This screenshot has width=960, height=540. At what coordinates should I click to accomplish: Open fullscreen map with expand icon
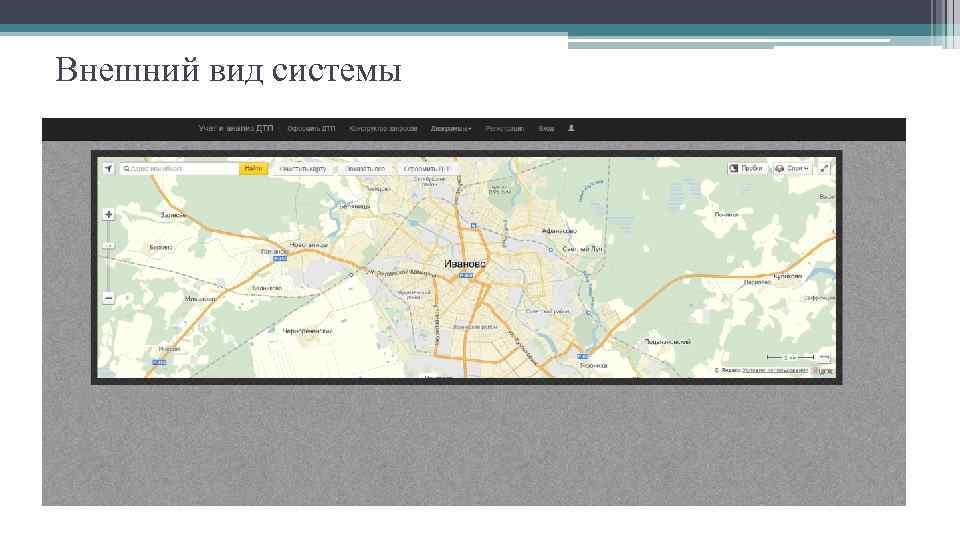point(824,168)
